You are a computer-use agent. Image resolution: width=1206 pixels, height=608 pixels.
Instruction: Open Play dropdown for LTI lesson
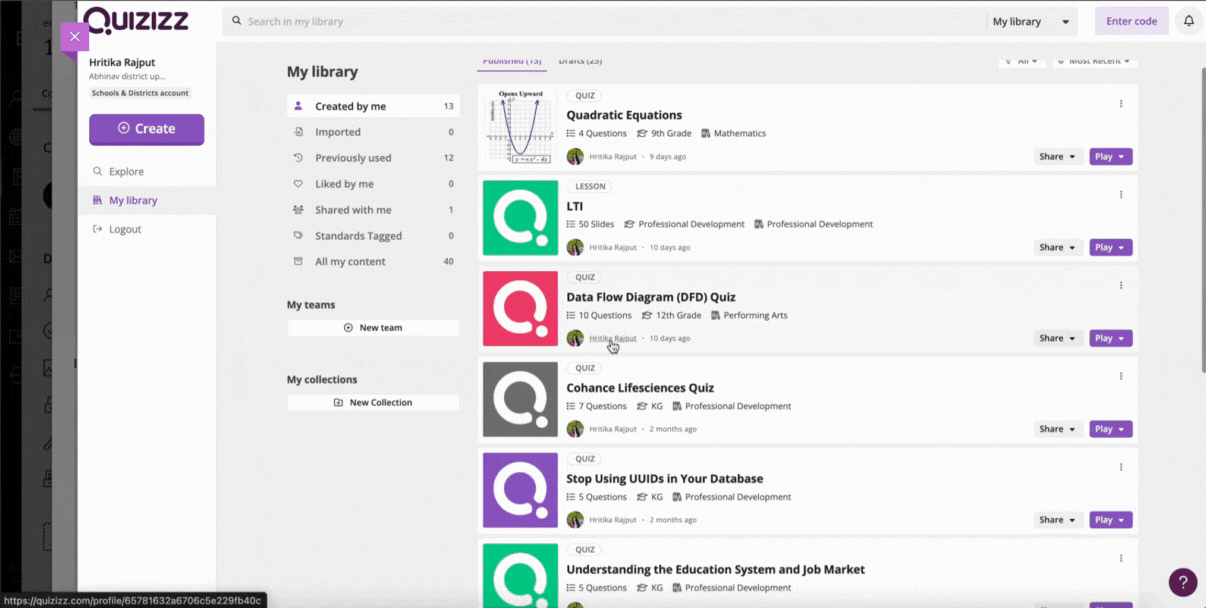tap(1111, 248)
